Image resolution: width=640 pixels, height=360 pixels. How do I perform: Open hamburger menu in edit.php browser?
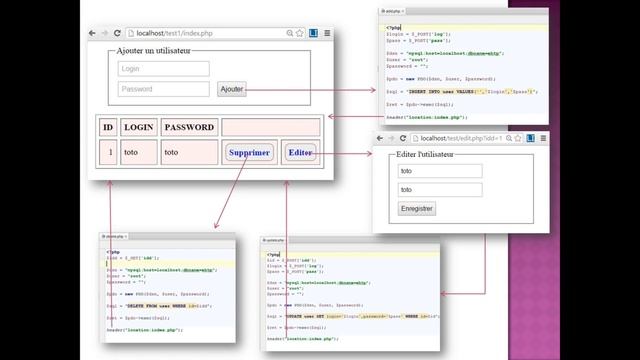pos(543,138)
